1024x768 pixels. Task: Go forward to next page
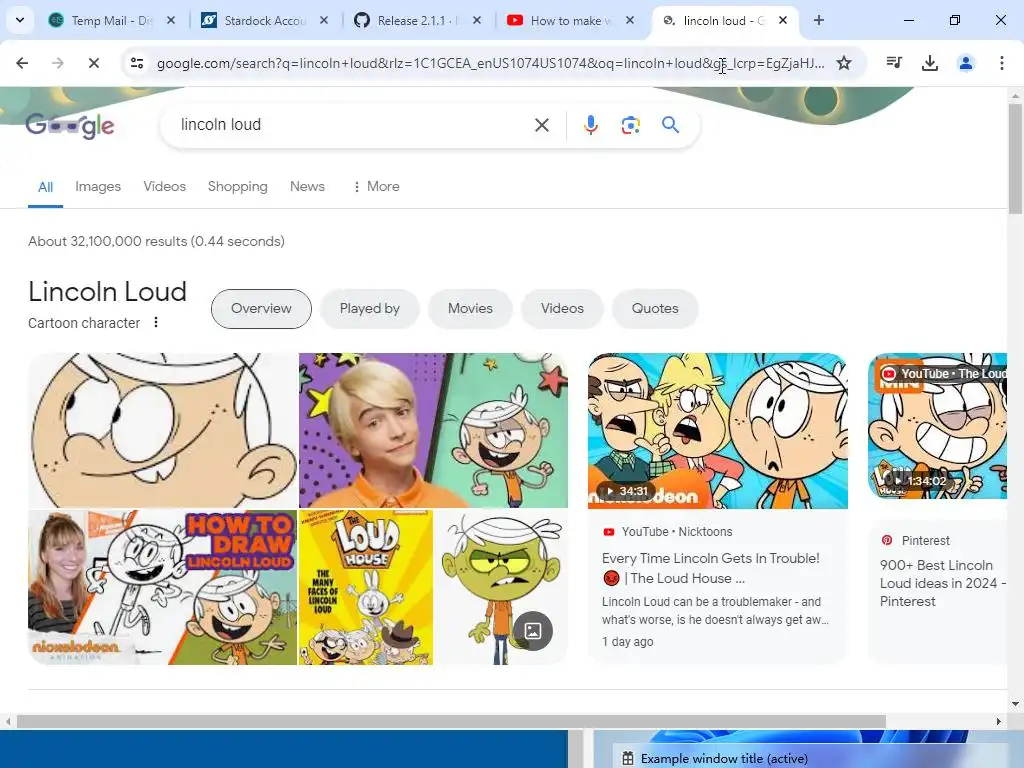(58, 63)
